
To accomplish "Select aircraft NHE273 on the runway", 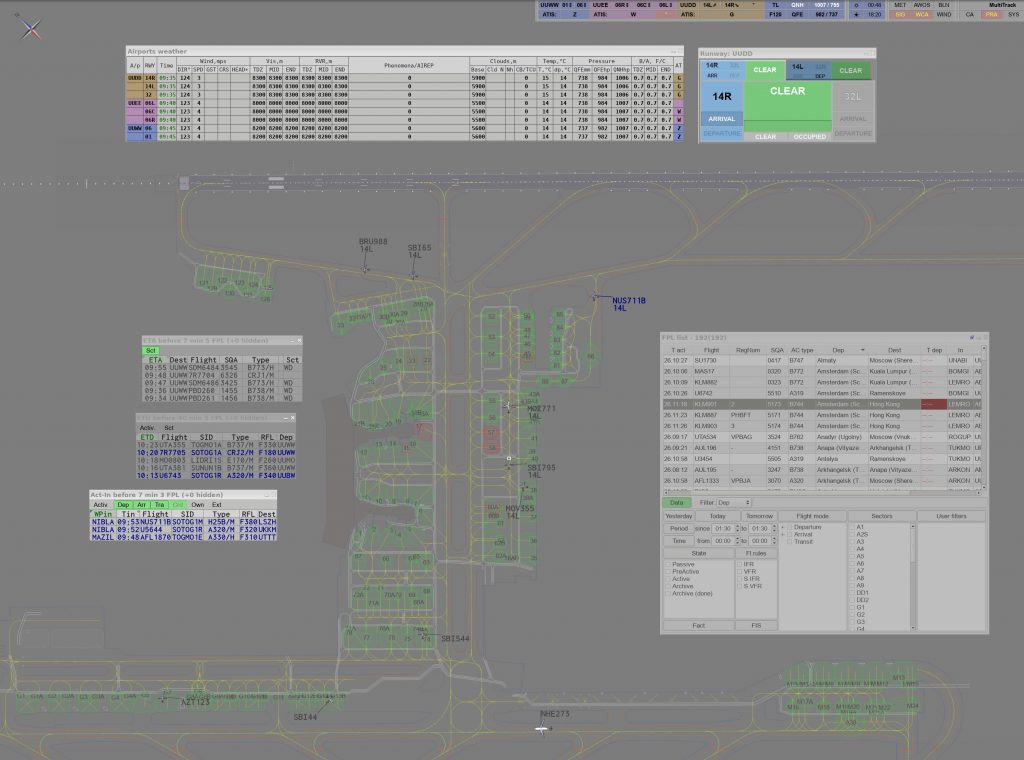I will tap(541, 729).
